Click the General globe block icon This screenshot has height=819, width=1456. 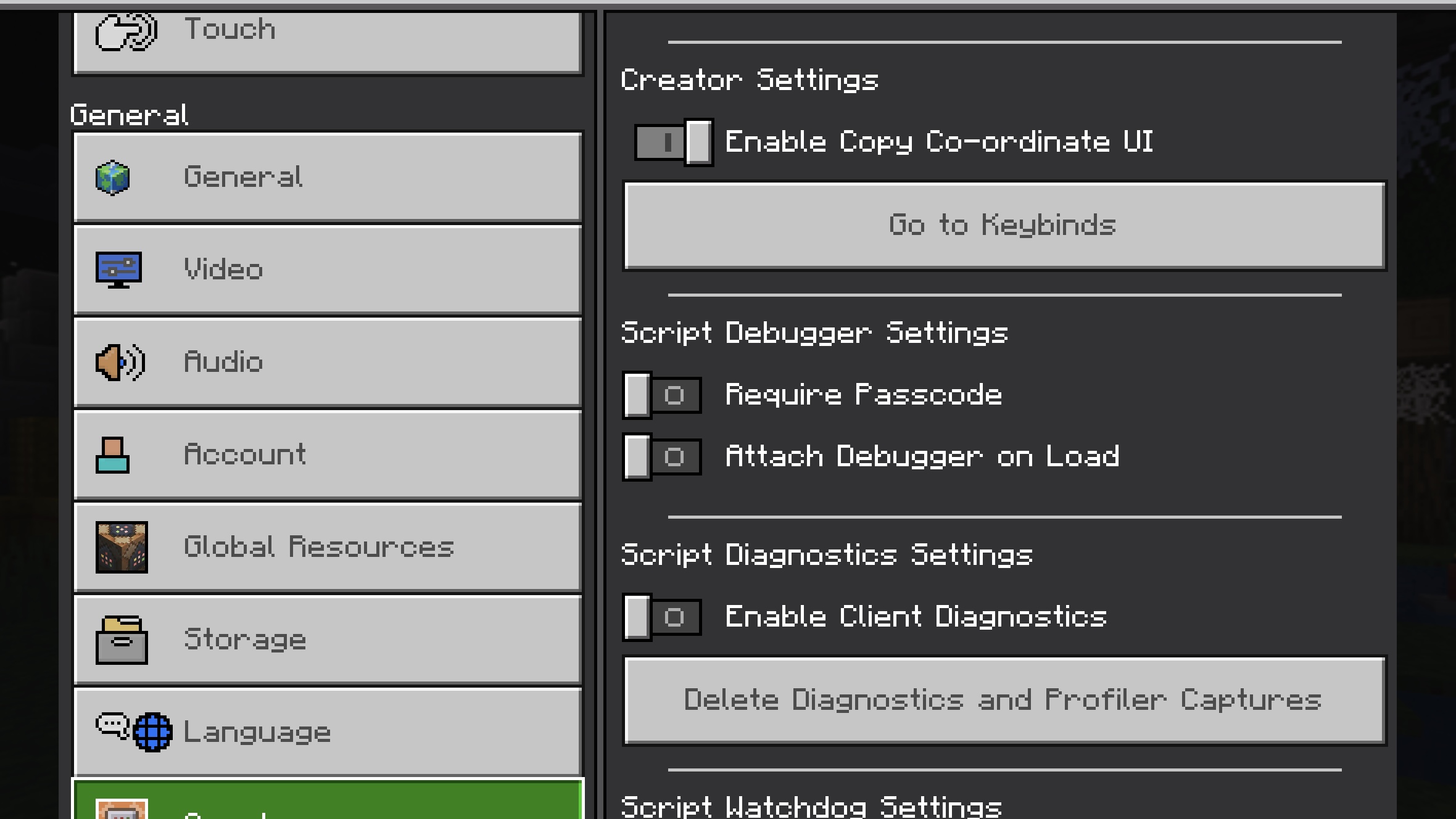click(113, 178)
